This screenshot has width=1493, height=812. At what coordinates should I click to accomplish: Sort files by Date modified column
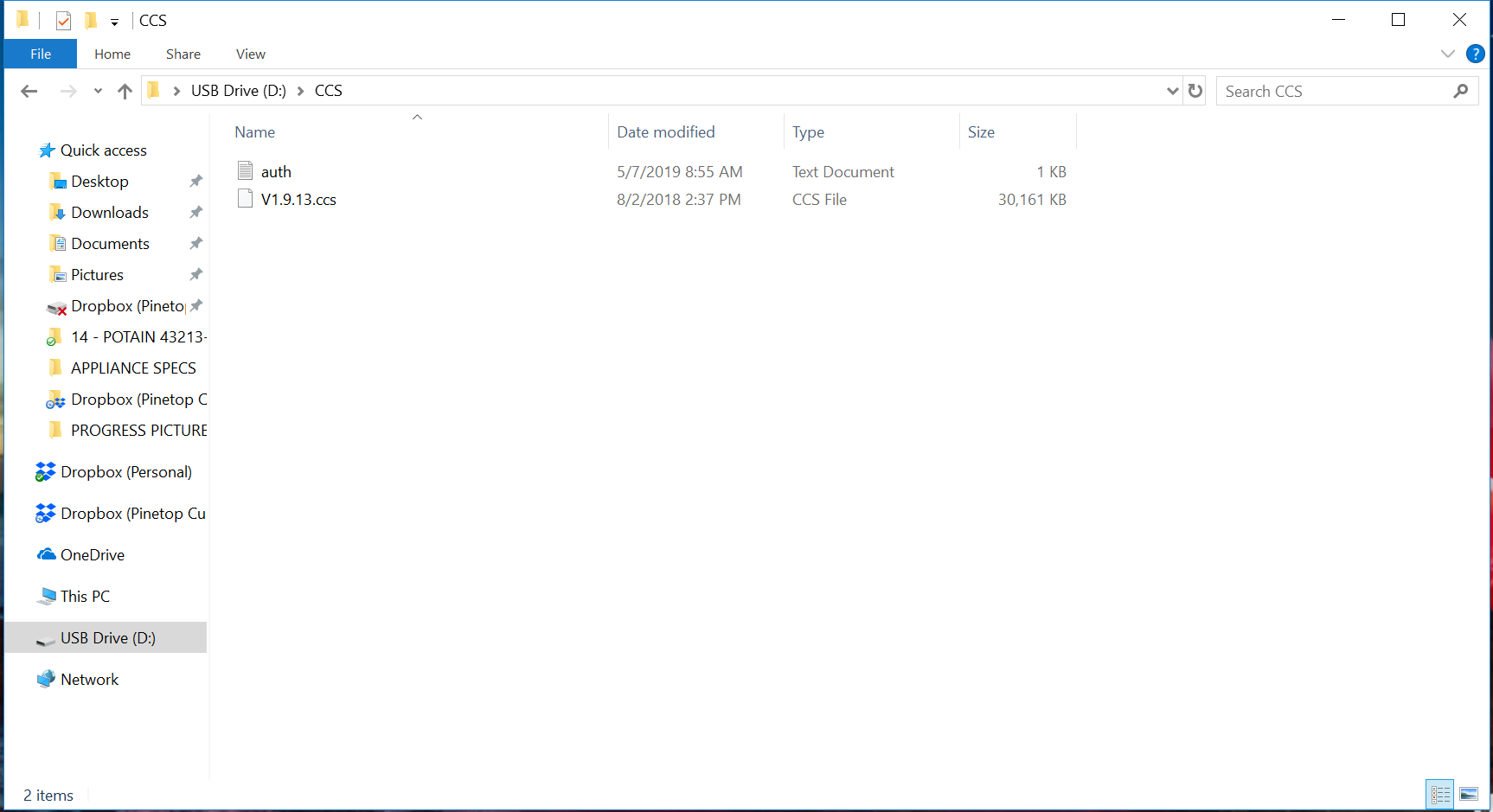point(665,132)
